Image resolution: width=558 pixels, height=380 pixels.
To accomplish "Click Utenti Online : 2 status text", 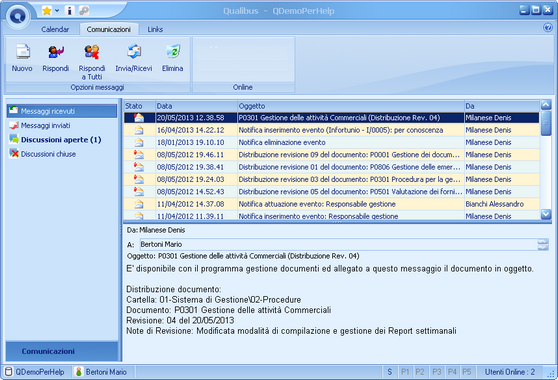I will click(510, 372).
